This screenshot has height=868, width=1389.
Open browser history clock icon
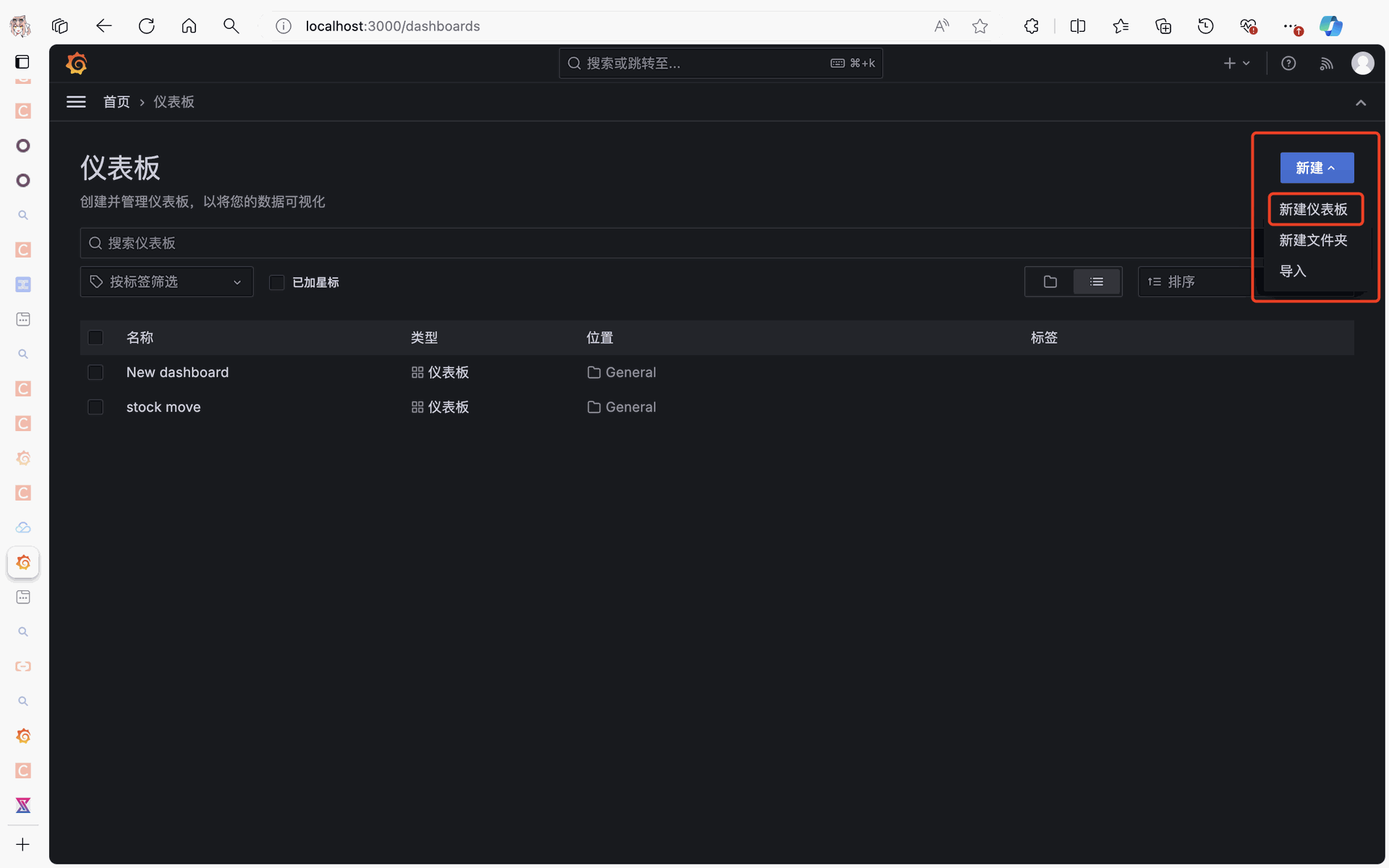pyautogui.click(x=1205, y=26)
